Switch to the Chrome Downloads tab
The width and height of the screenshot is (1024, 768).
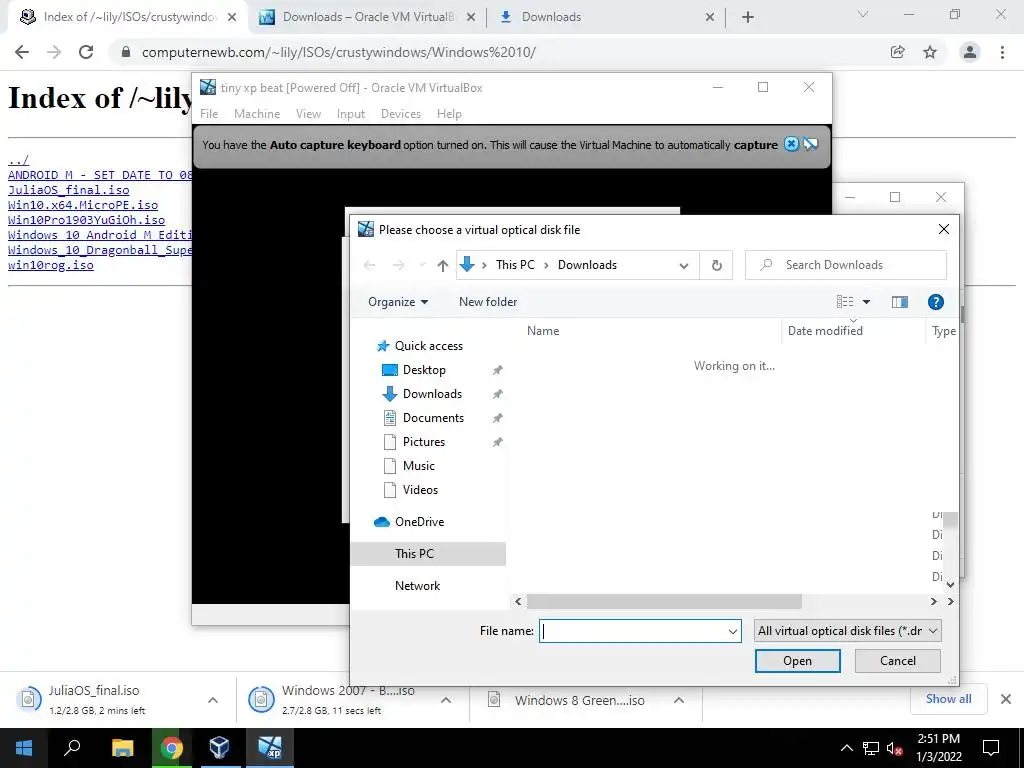point(607,17)
